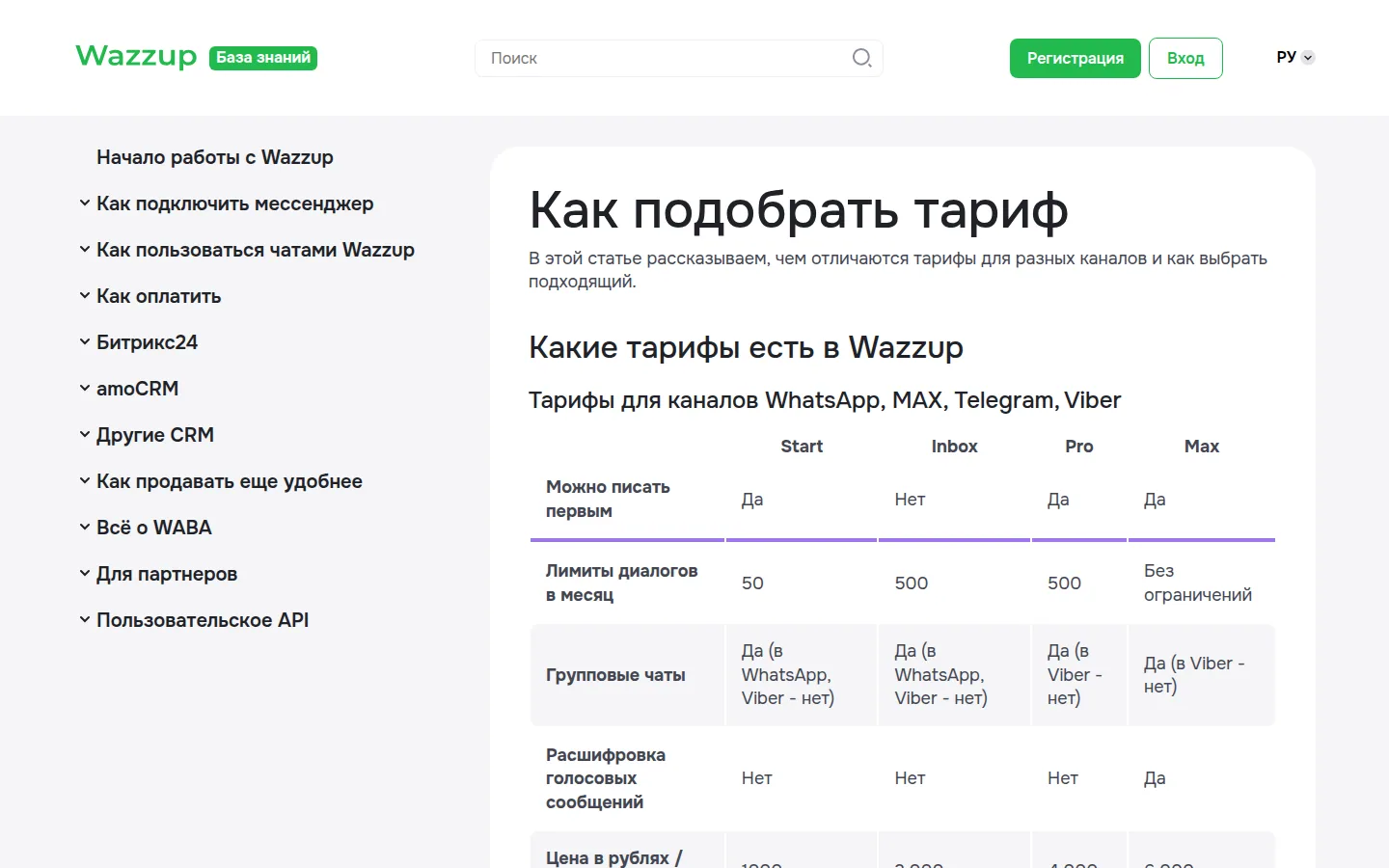Expand chevron next to amoCRM
Viewport: 1389px width, 868px height.
click(85, 389)
